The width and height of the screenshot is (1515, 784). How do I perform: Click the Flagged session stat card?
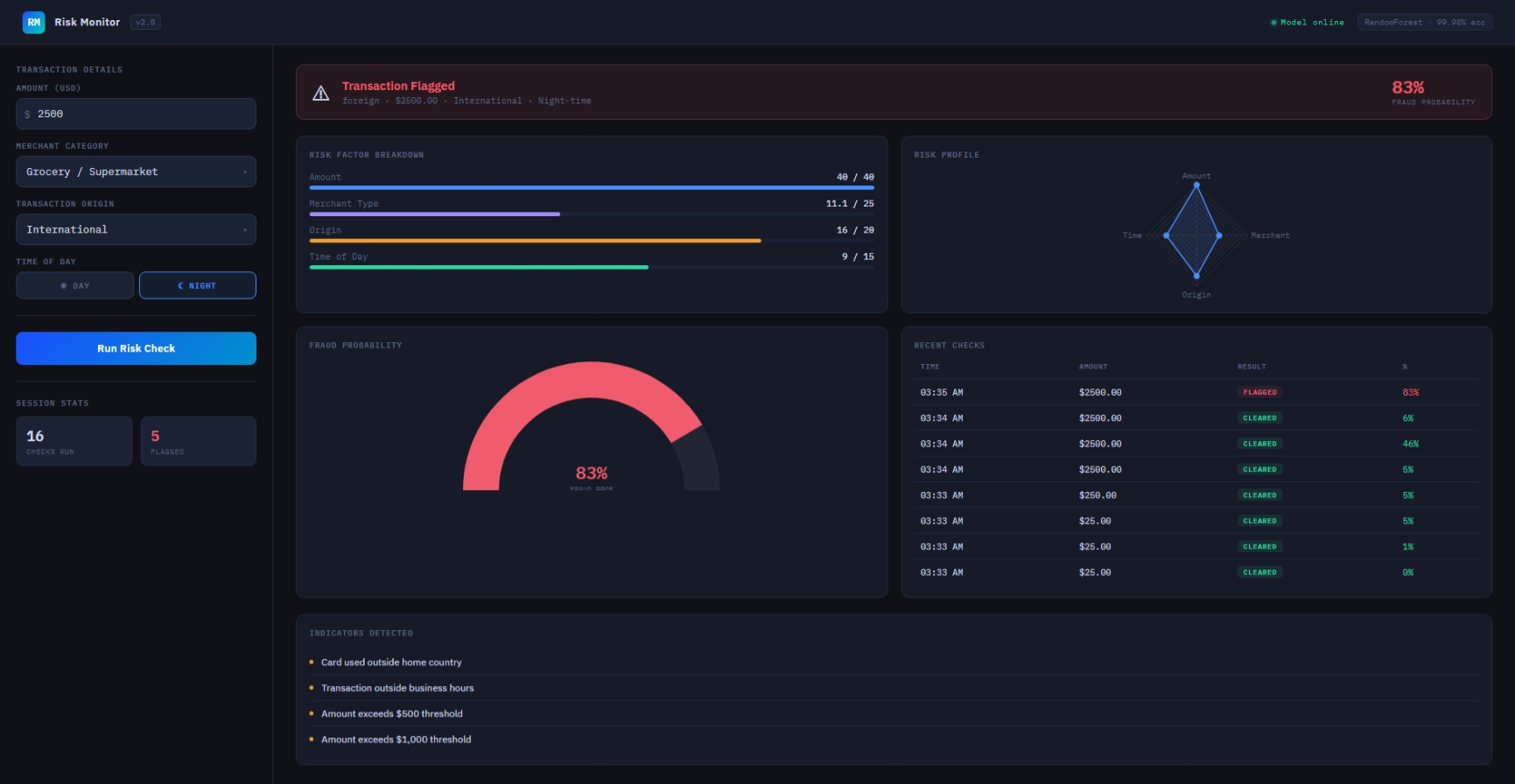pos(198,441)
